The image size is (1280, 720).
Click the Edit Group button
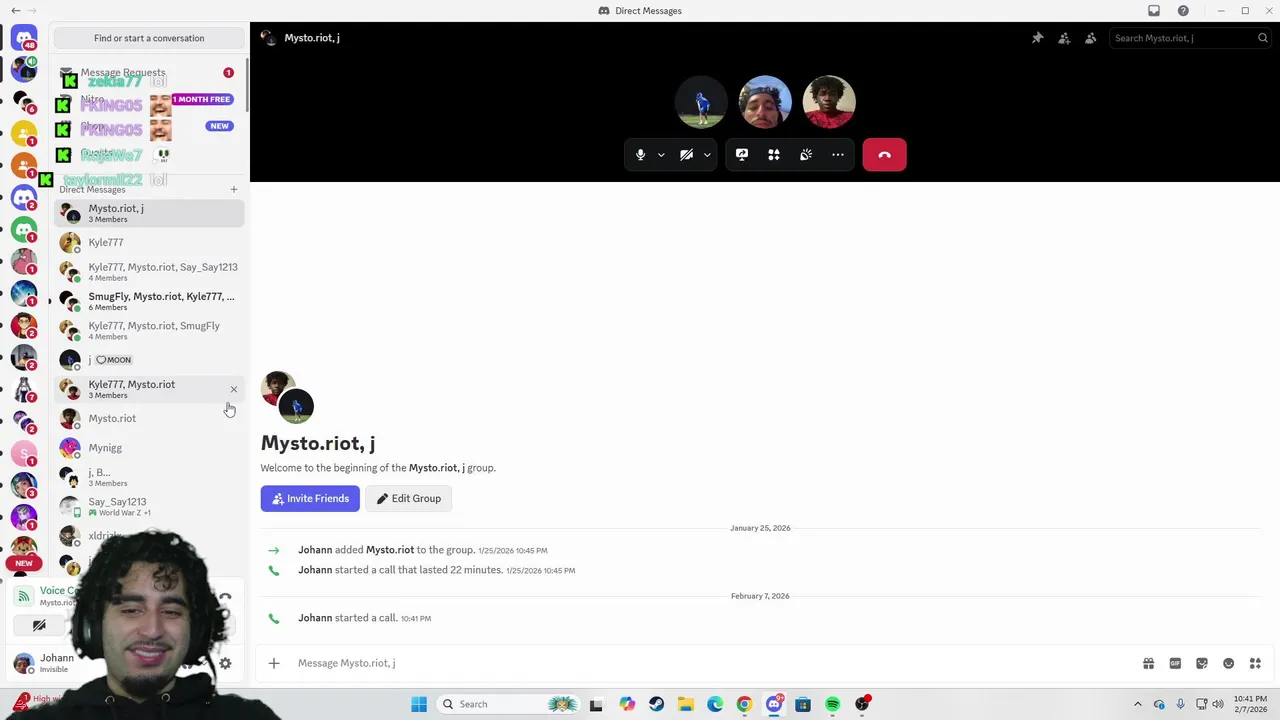click(409, 498)
